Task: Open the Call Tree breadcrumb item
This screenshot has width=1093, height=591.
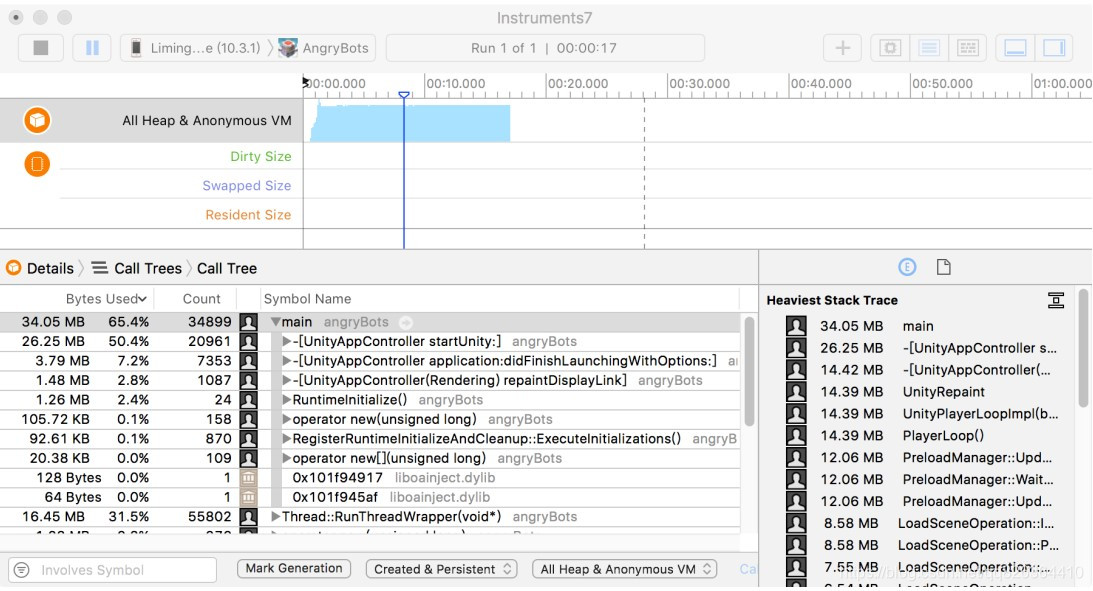Action: (227, 268)
